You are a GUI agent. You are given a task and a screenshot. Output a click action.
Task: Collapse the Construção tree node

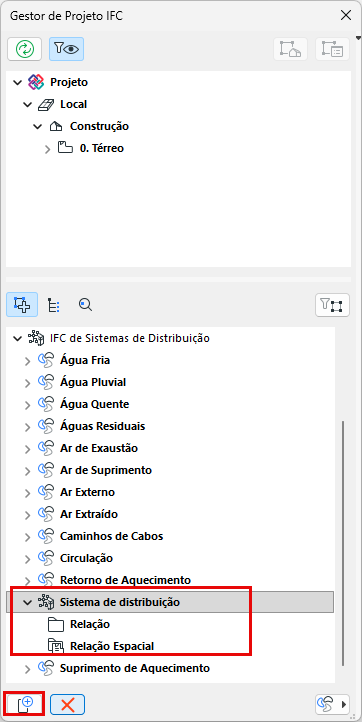38,127
